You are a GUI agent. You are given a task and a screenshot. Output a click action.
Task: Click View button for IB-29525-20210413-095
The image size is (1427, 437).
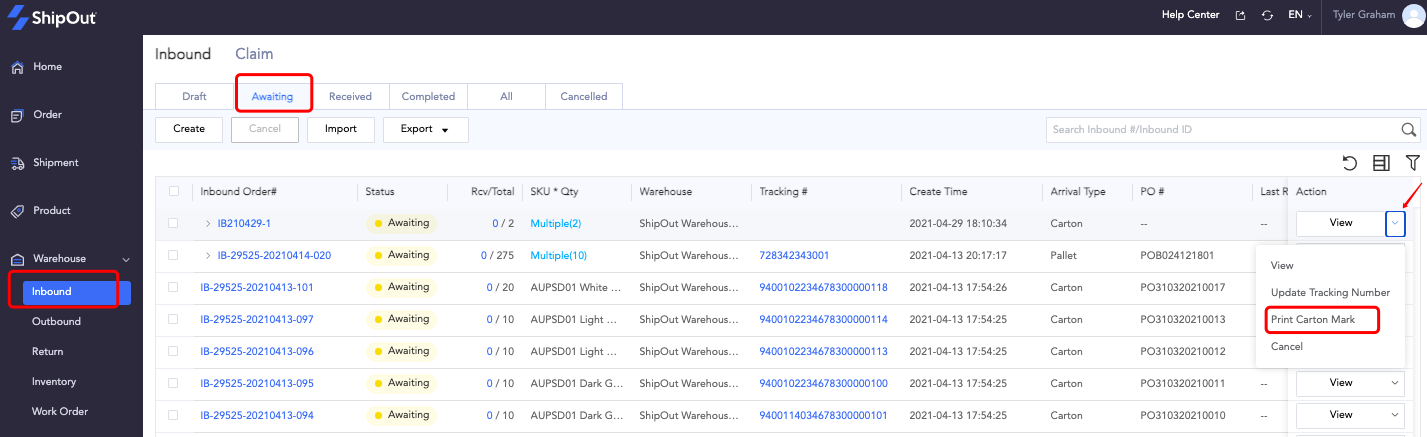point(1341,383)
